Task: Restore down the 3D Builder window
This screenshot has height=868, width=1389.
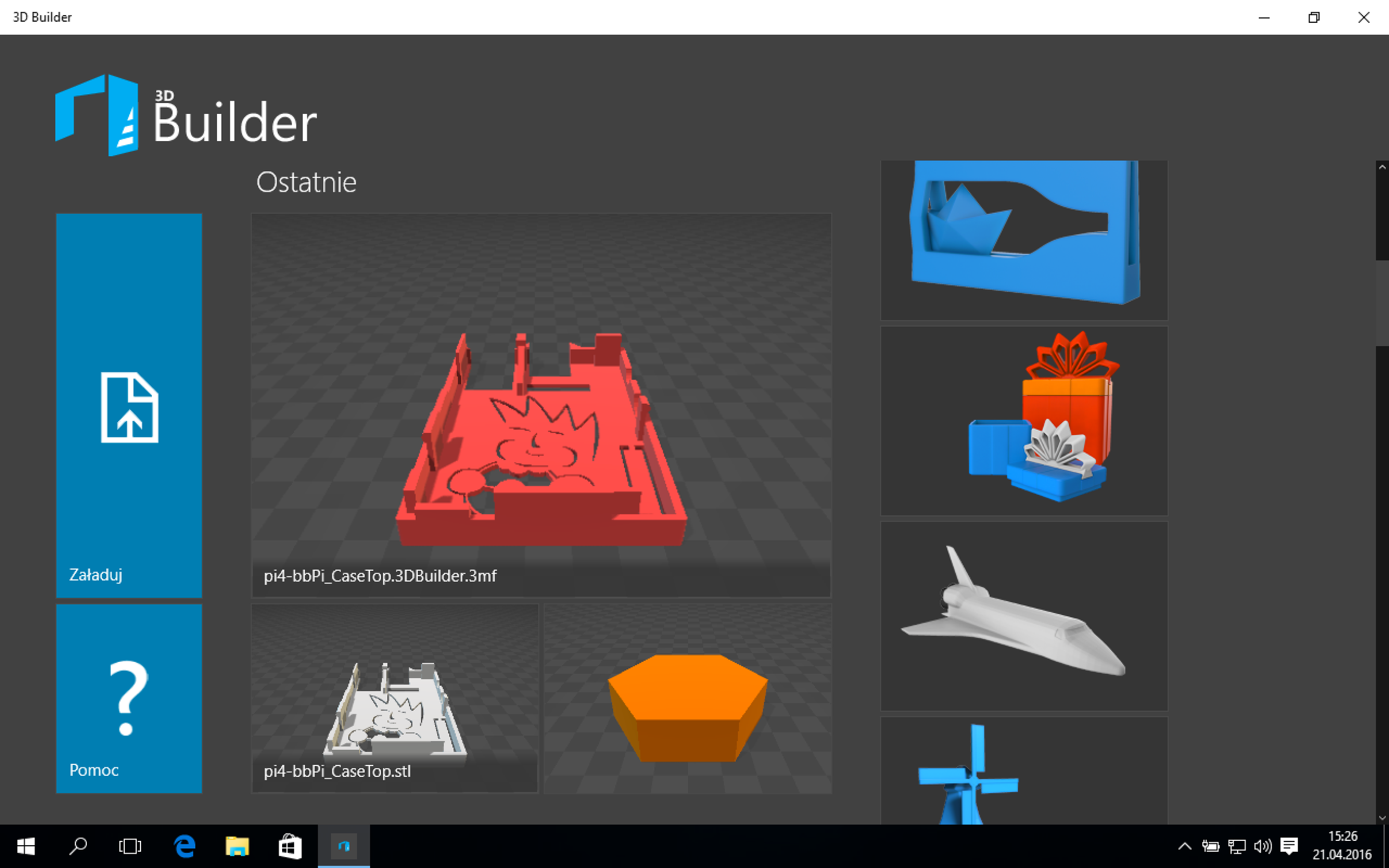Action: [x=1314, y=17]
